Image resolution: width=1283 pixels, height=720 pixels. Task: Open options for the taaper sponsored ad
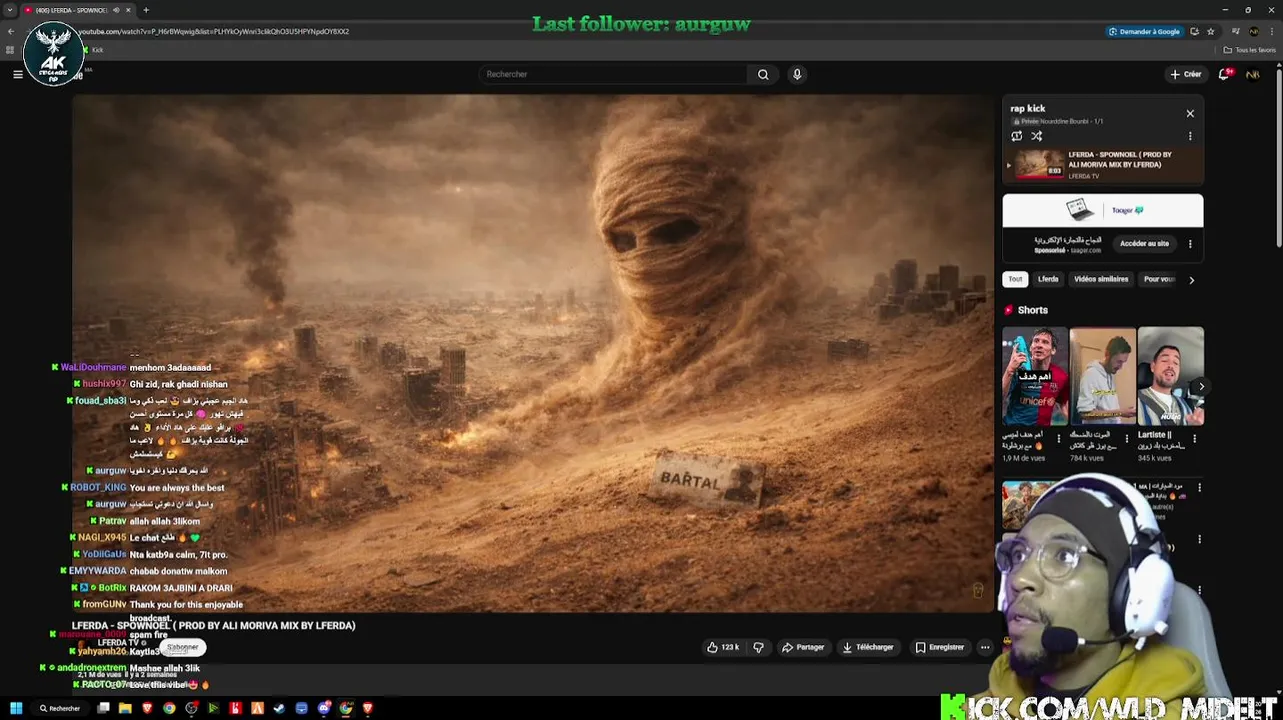1190,243
